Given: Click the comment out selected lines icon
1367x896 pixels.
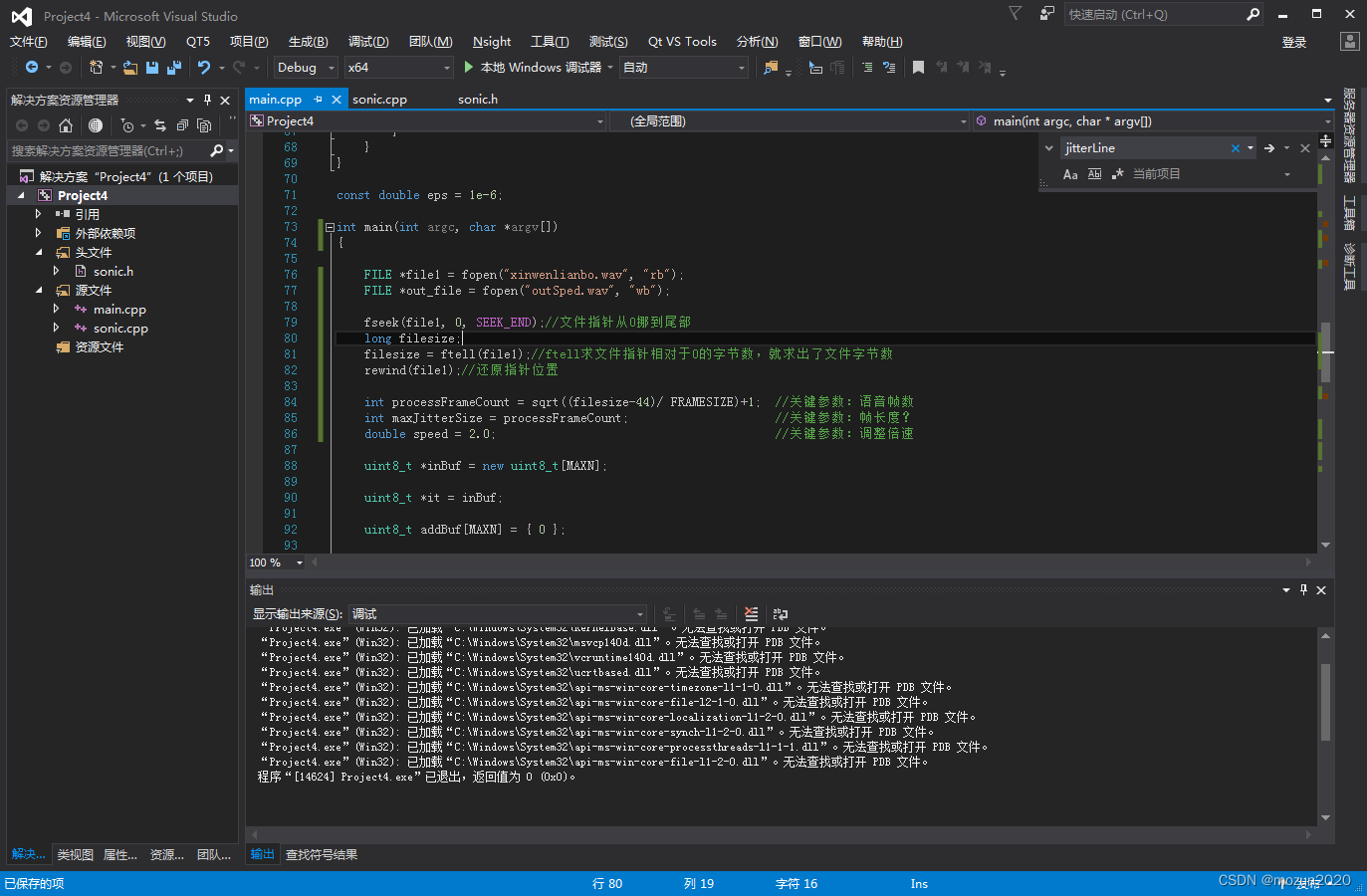Looking at the screenshot, I should point(867,68).
